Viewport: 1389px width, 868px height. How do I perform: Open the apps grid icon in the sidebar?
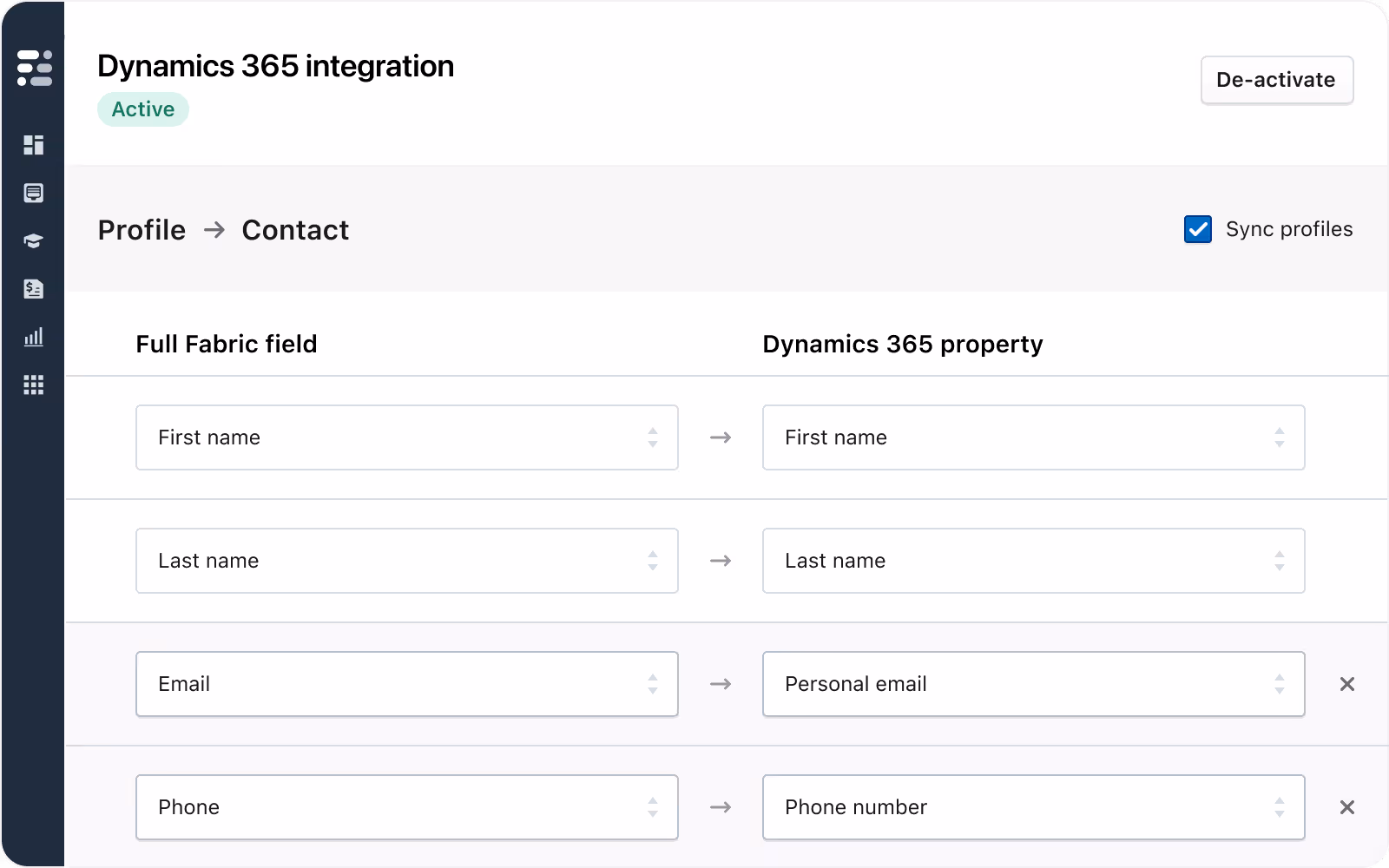34,385
